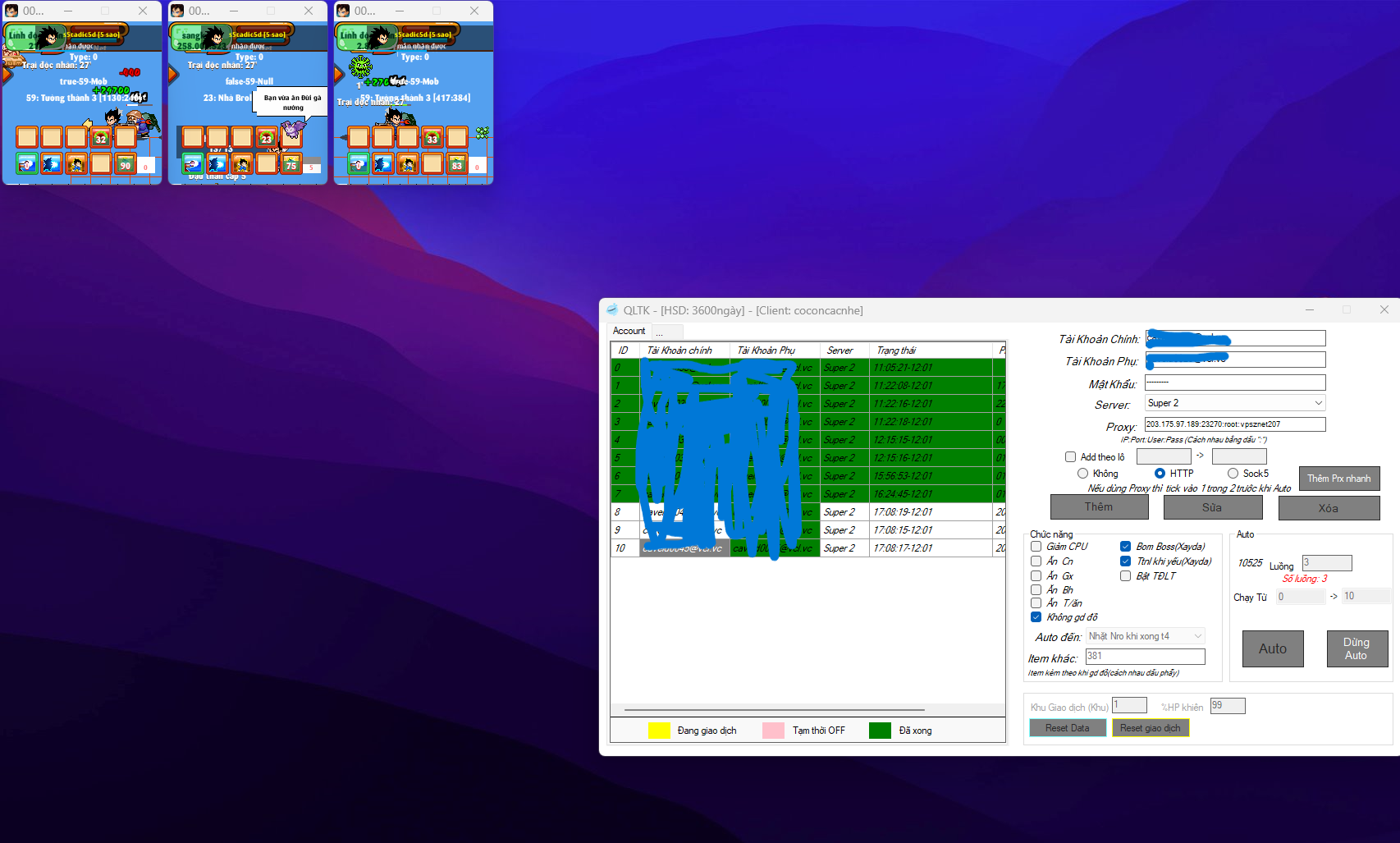
Task: Click the yellow Đang giao dịch legend swatch
Action: [659, 731]
